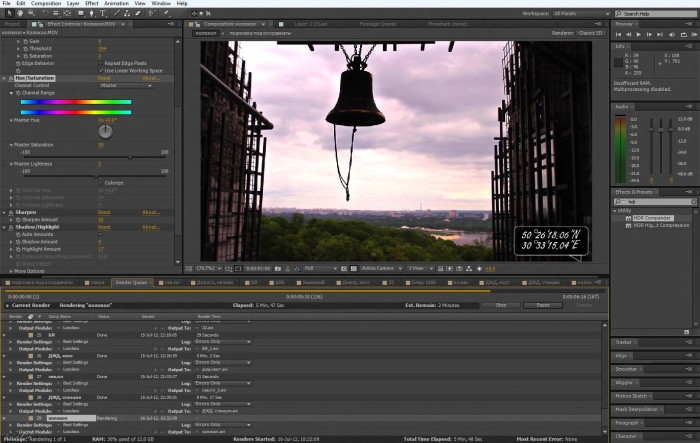Open Workspace All Panels dropdown
This screenshot has height=443, width=700.
tap(581, 14)
